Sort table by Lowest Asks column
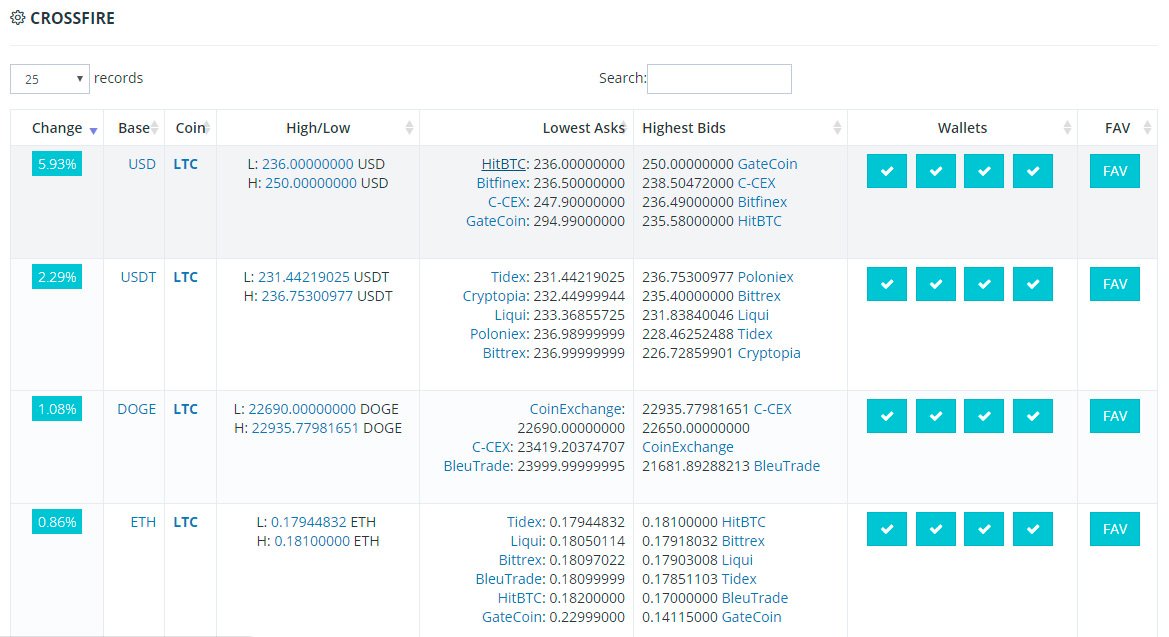 pyautogui.click(x=527, y=128)
